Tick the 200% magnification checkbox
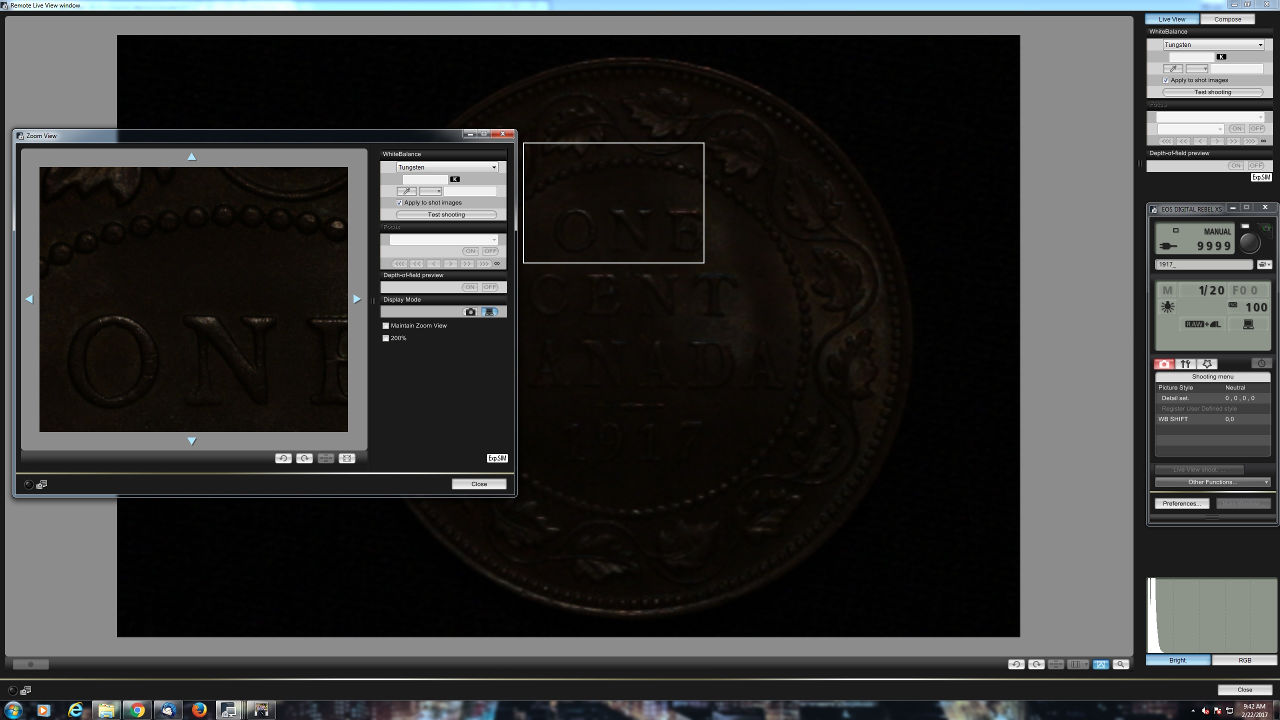Viewport: 1280px width, 720px height. click(x=386, y=338)
